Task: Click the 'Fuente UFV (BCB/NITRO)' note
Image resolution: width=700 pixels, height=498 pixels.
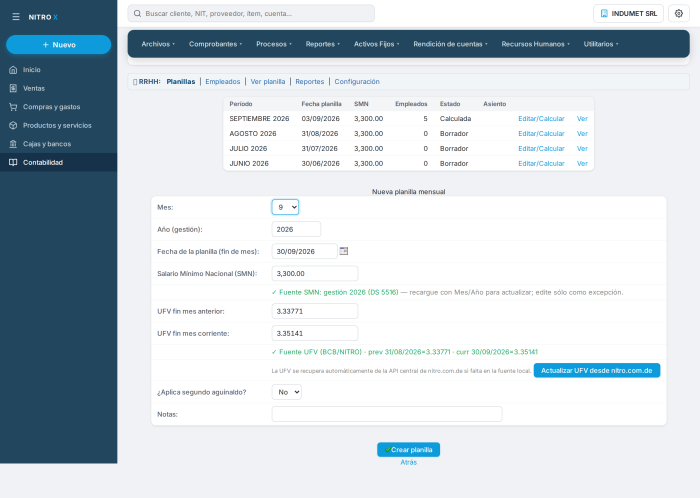Action: (x=404, y=352)
